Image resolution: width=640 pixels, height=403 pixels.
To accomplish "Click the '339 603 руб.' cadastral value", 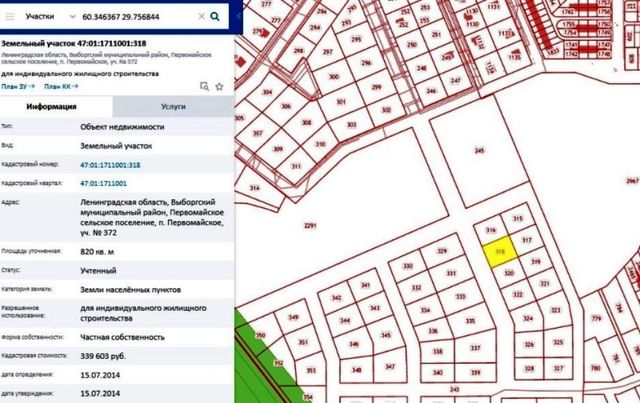I will click(x=103, y=356).
